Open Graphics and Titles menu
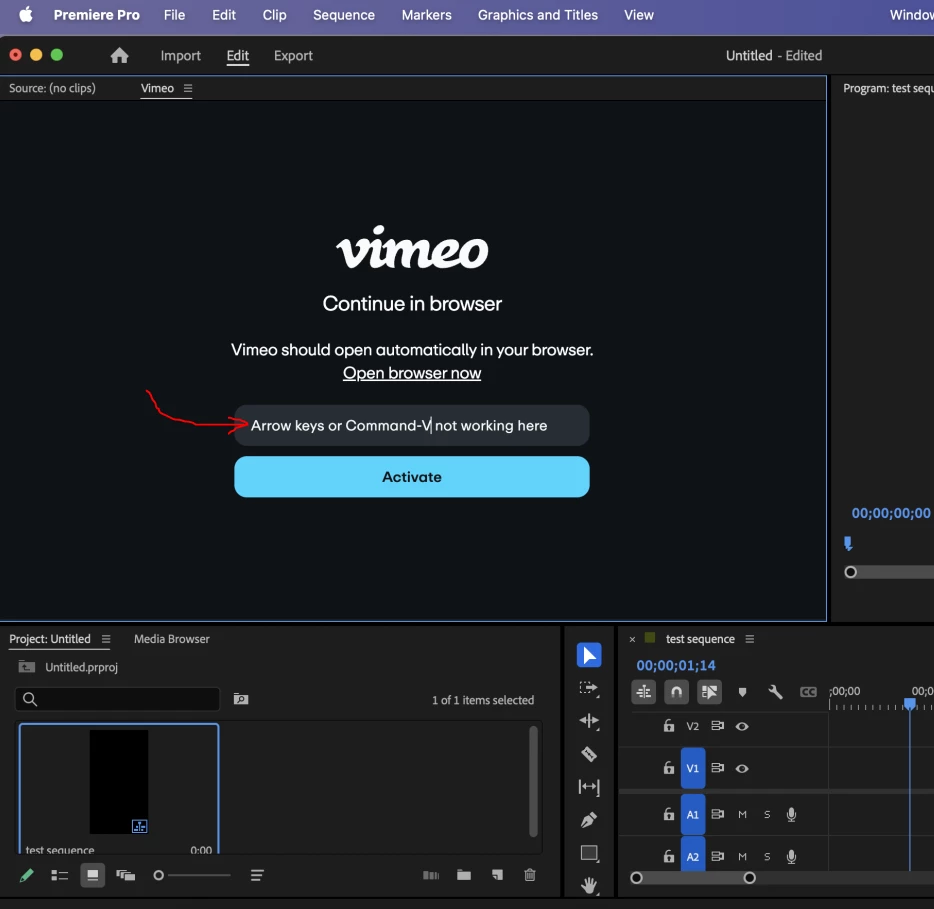934x909 pixels. pyautogui.click(x=537, y=15)
